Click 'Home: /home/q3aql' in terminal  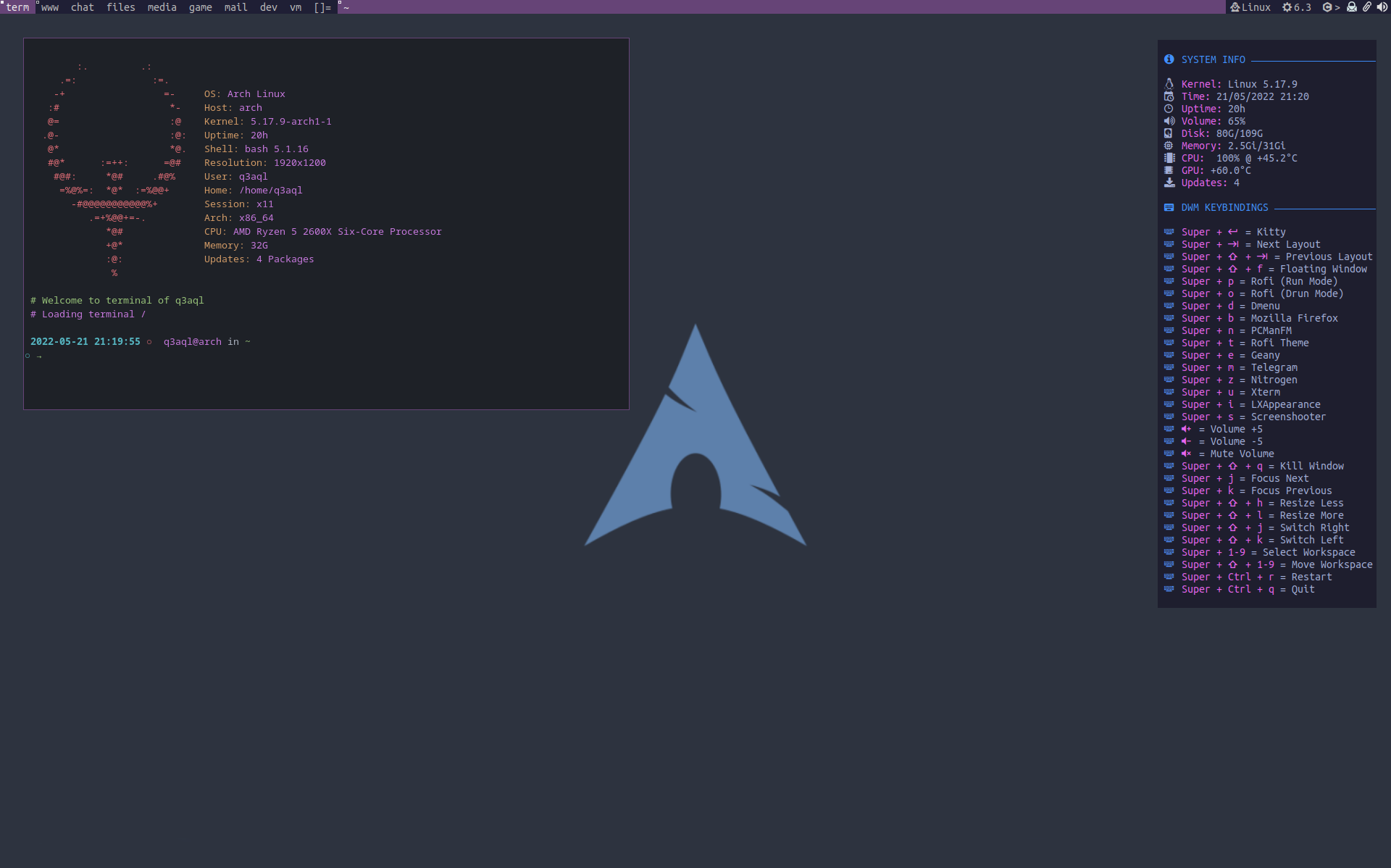pyautogui.click(x=254, y=191)
